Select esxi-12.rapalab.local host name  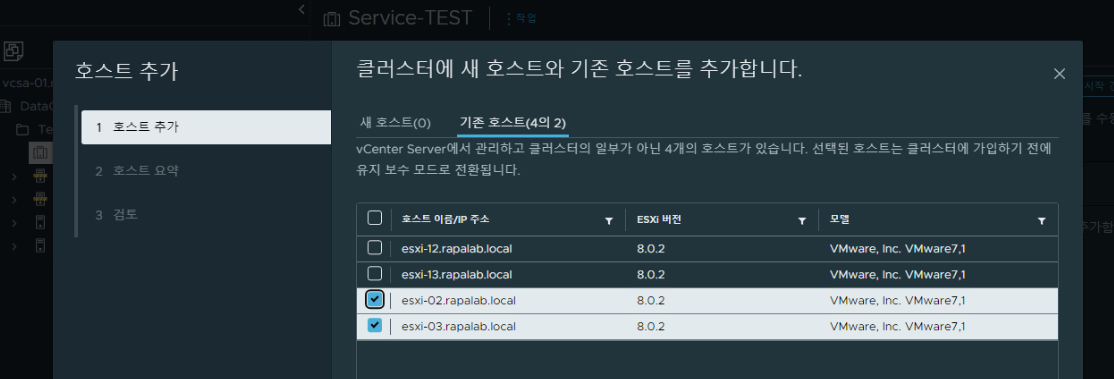pyautogui.click(x=457, y=248)
